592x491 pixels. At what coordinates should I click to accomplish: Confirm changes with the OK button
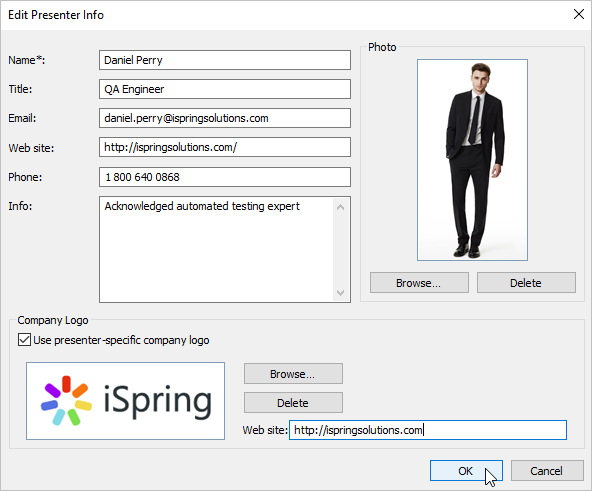tap(466, 471)
